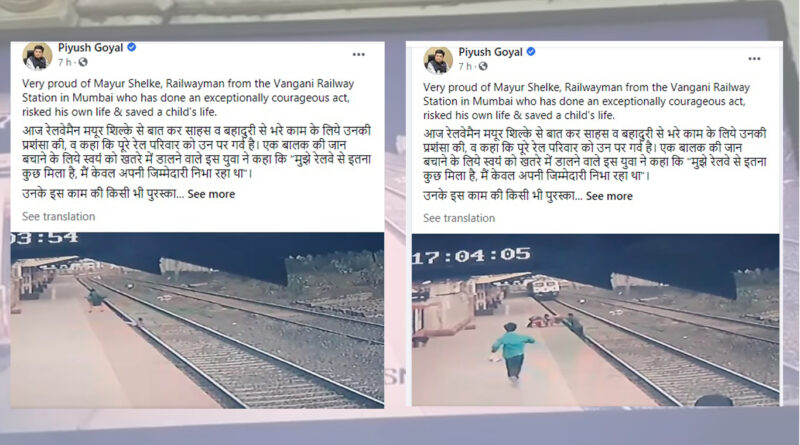Open the Piyush Goyal name link on the right
Viewport: 800px width, 445px height.
(490, 52)
